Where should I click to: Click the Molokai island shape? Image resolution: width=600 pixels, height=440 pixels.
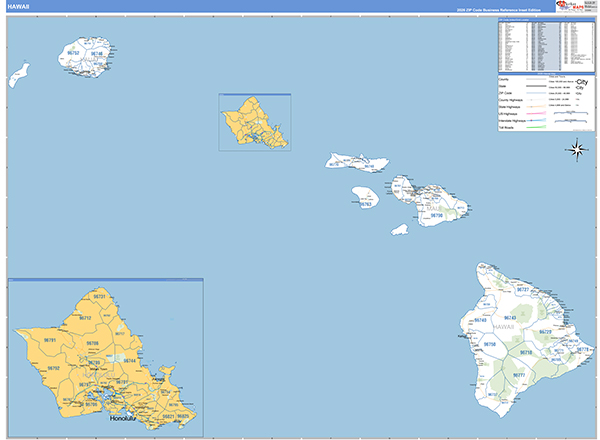click(x=357, y=162)
